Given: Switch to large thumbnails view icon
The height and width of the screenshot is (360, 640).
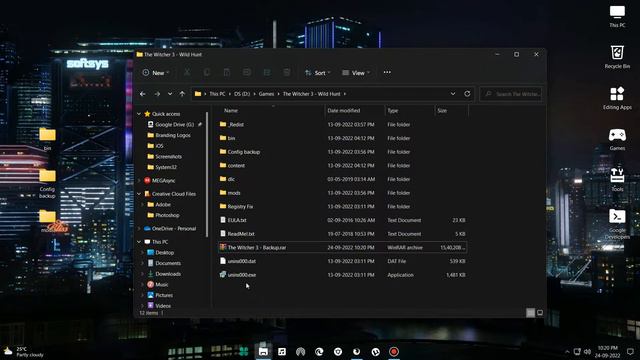Looking at the screenshot, I should (x=540, y=313).
